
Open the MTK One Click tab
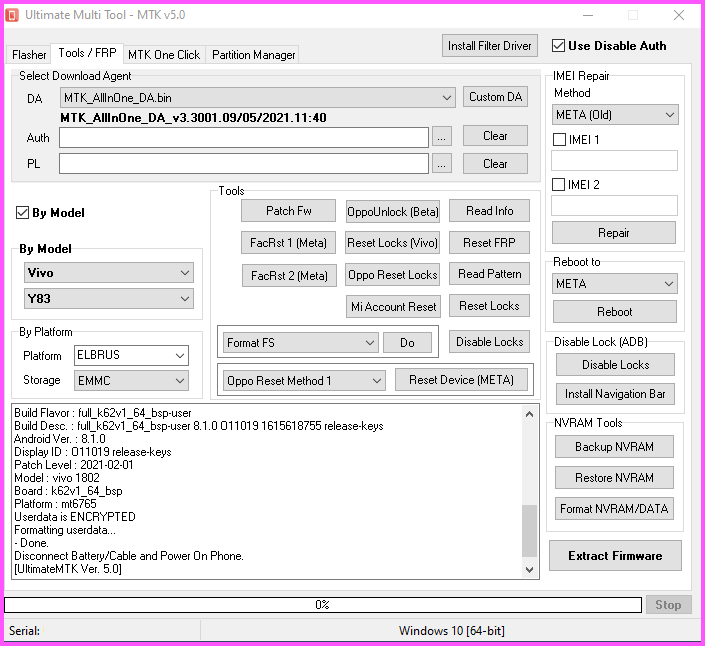tap(164, 55)
